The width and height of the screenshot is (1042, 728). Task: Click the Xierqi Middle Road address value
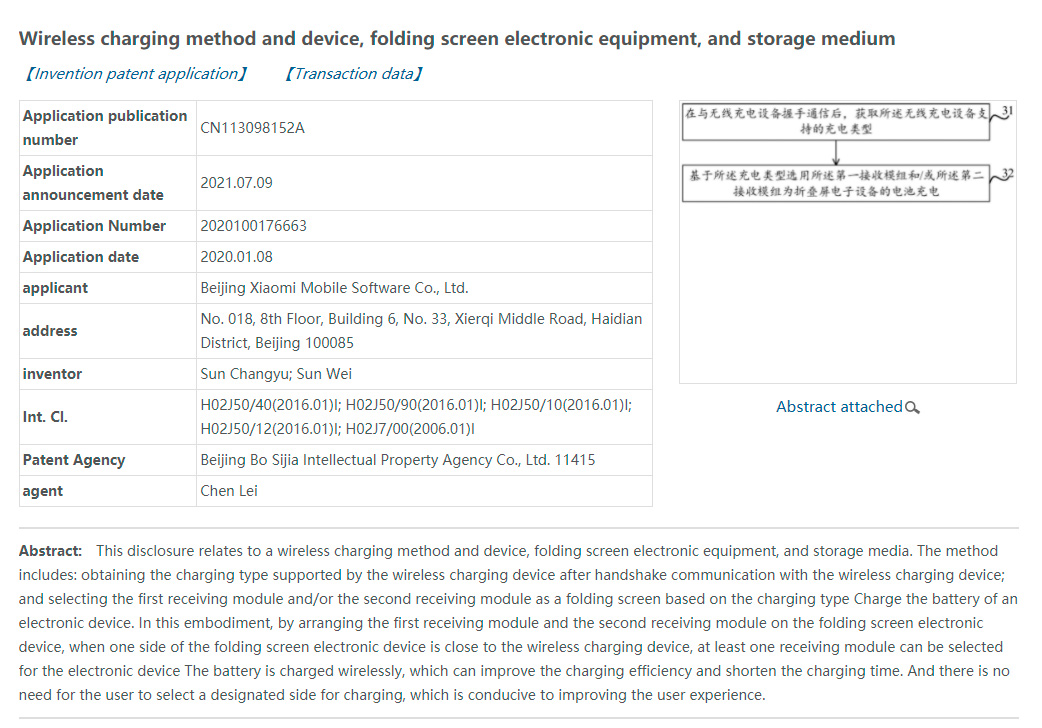421,331
